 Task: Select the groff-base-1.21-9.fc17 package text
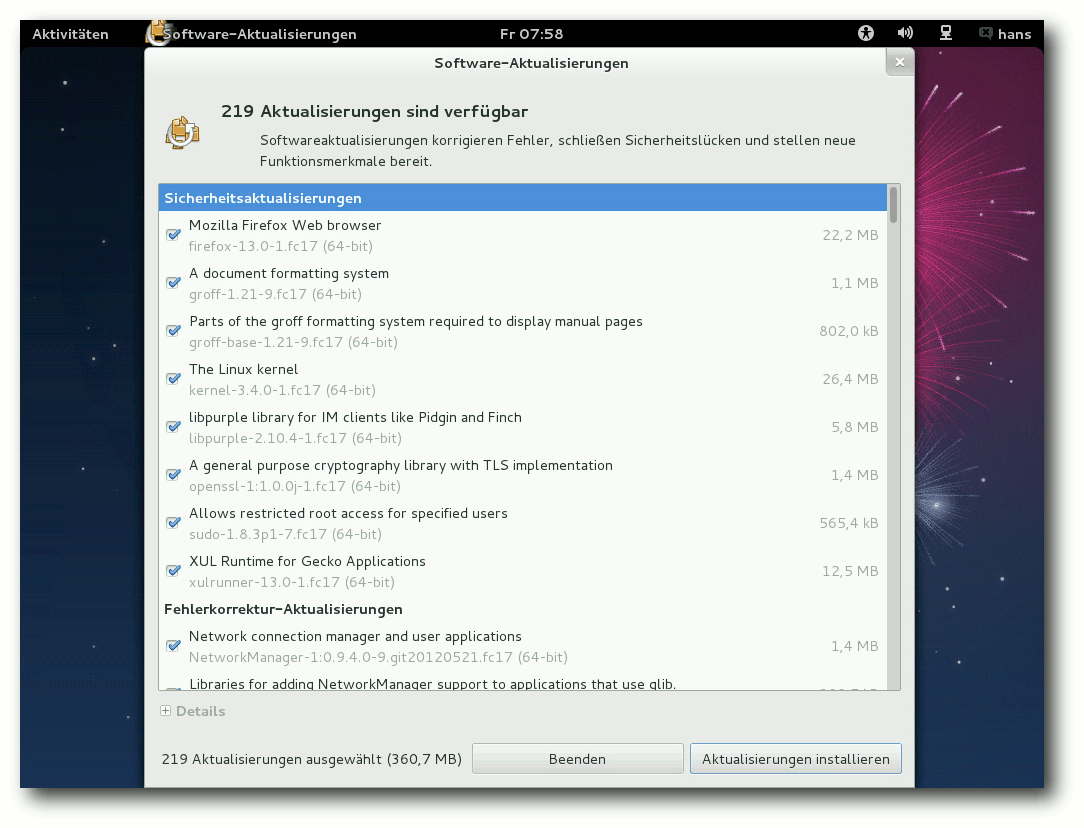tap(293, 342)
